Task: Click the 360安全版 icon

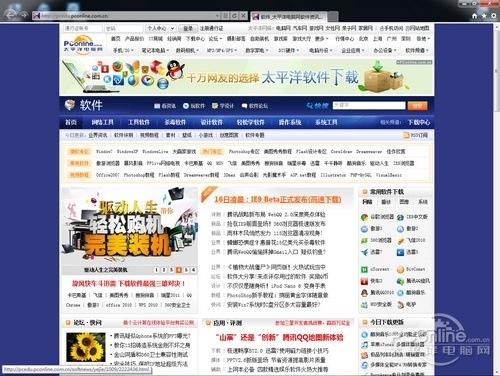Action: [365, 304]
